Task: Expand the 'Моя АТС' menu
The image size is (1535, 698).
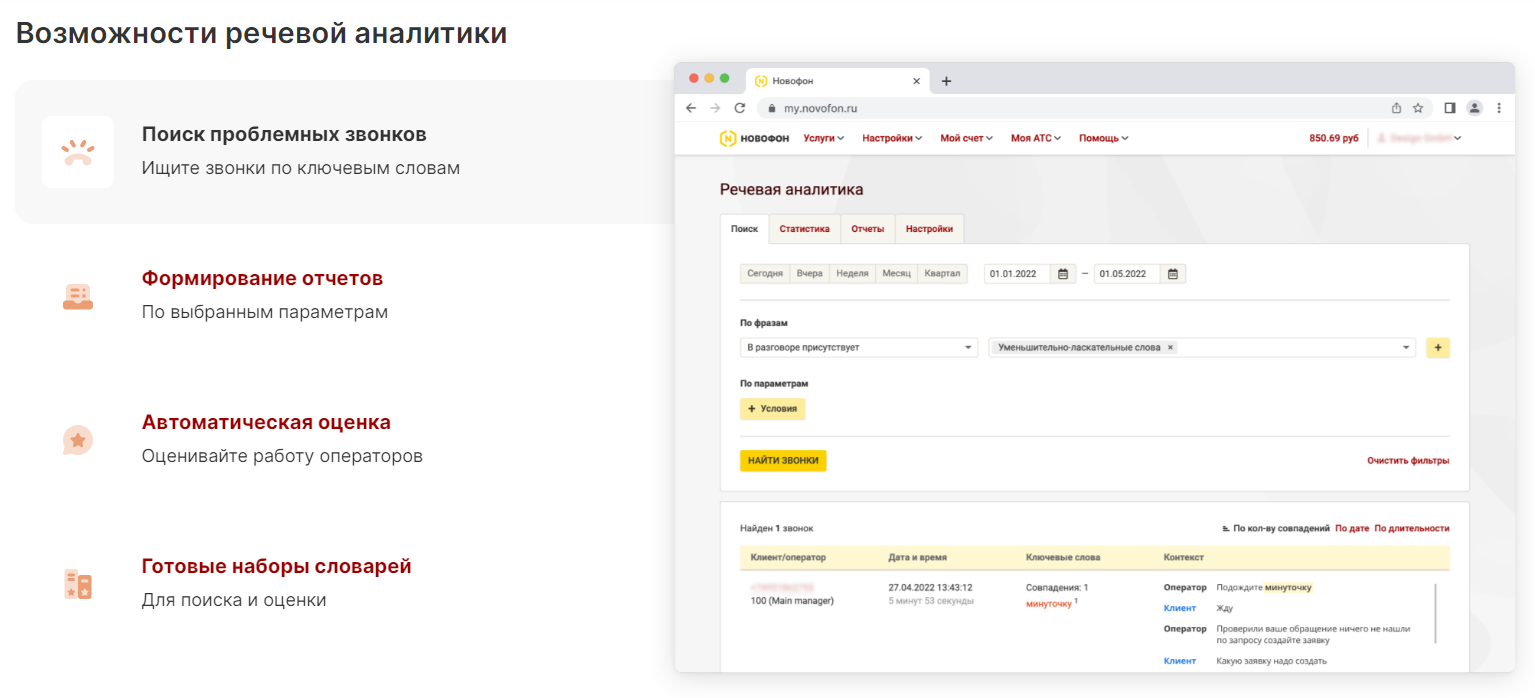Action: tap(1035, 138)
